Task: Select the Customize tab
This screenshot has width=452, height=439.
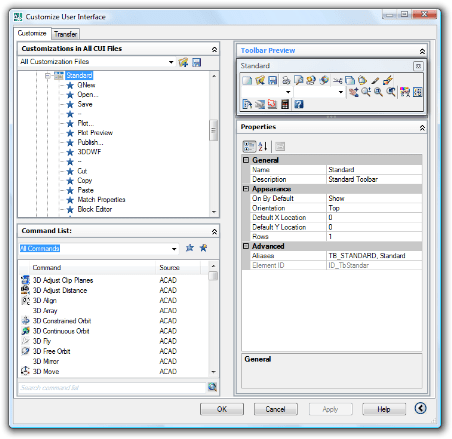Action: pos(32,33)
